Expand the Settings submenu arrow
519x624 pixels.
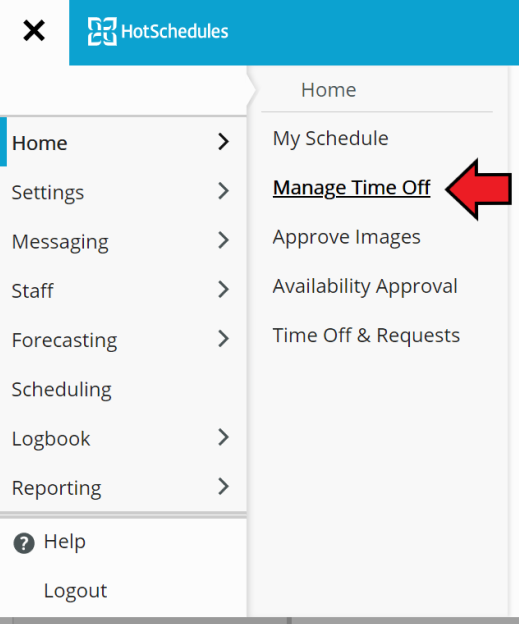(x=224, y=191)
